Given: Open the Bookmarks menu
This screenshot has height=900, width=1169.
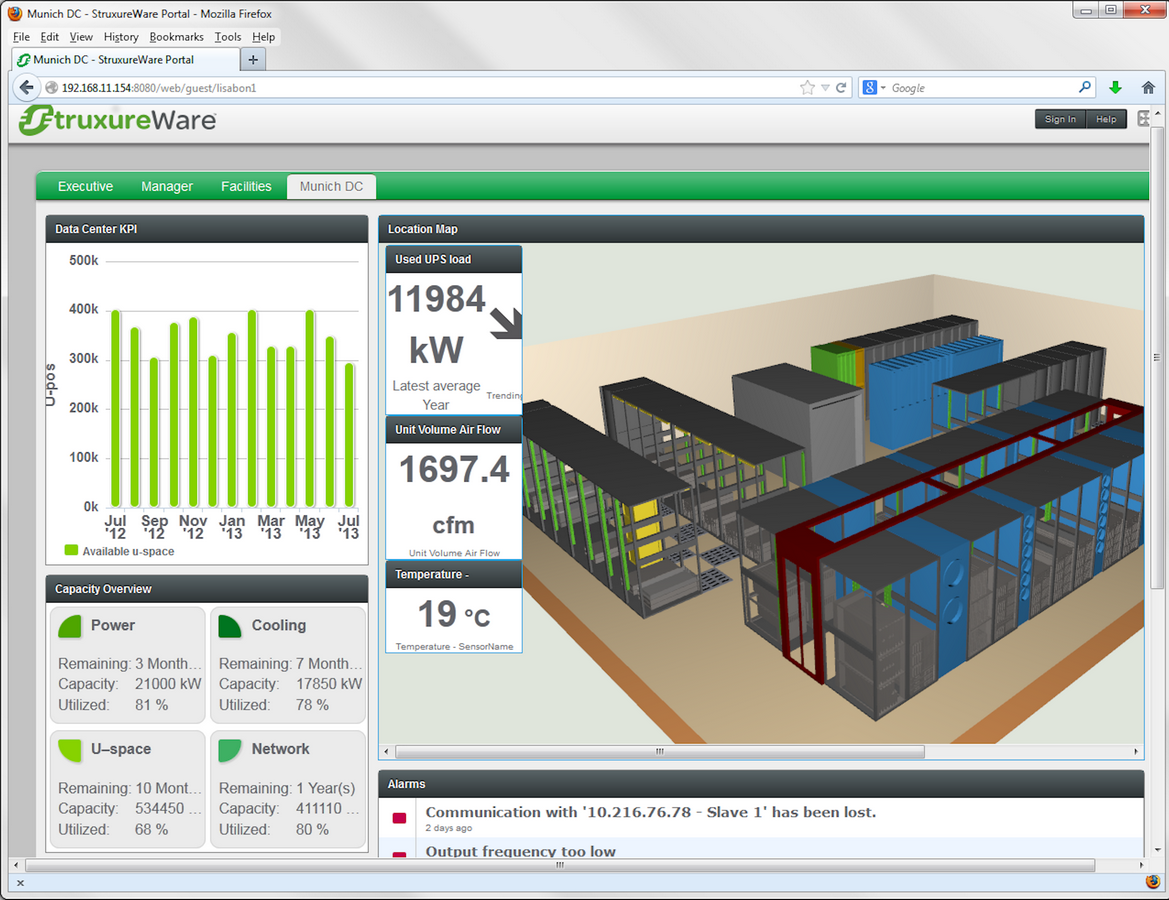Looking at the screenshot, I should click(176, 37).
